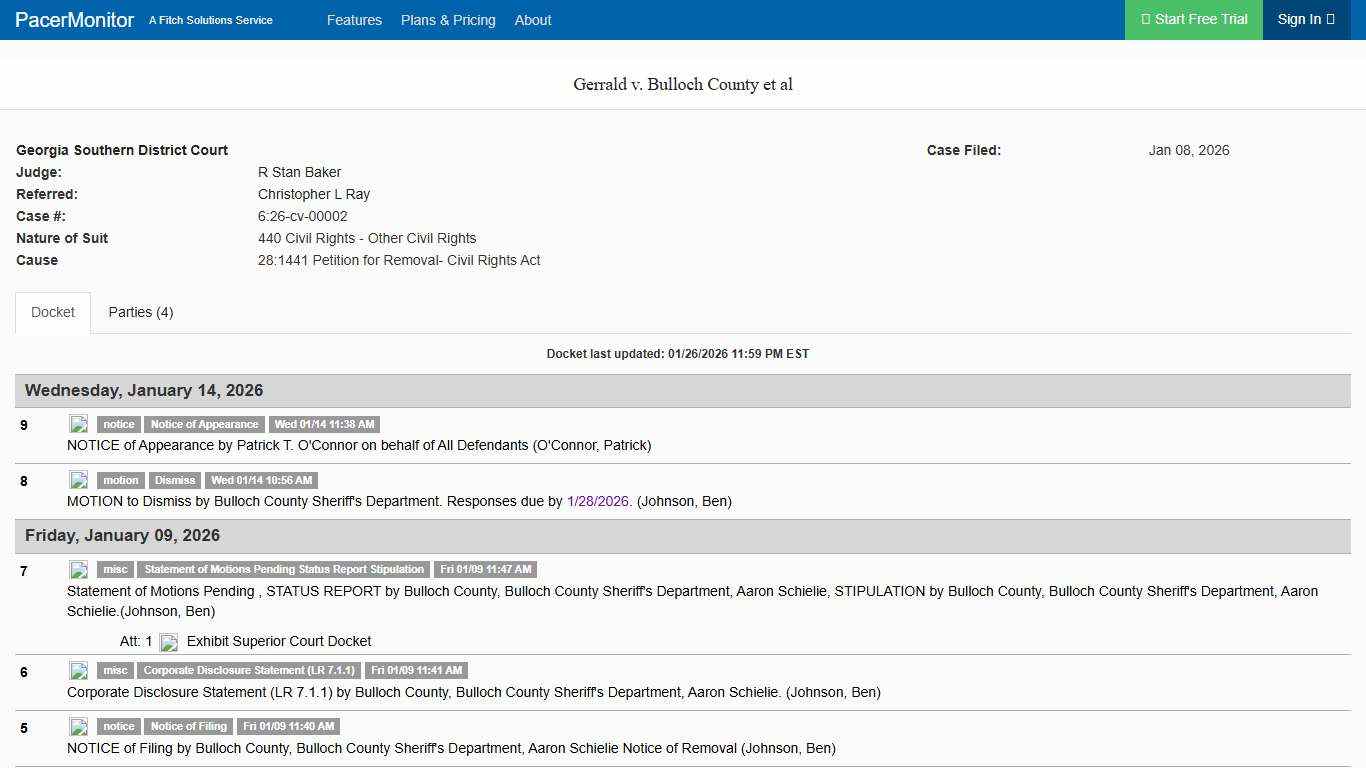Open the document icon for docket entry 7
This screenshot has width=1366, height=768.
(x=79, y=569)
